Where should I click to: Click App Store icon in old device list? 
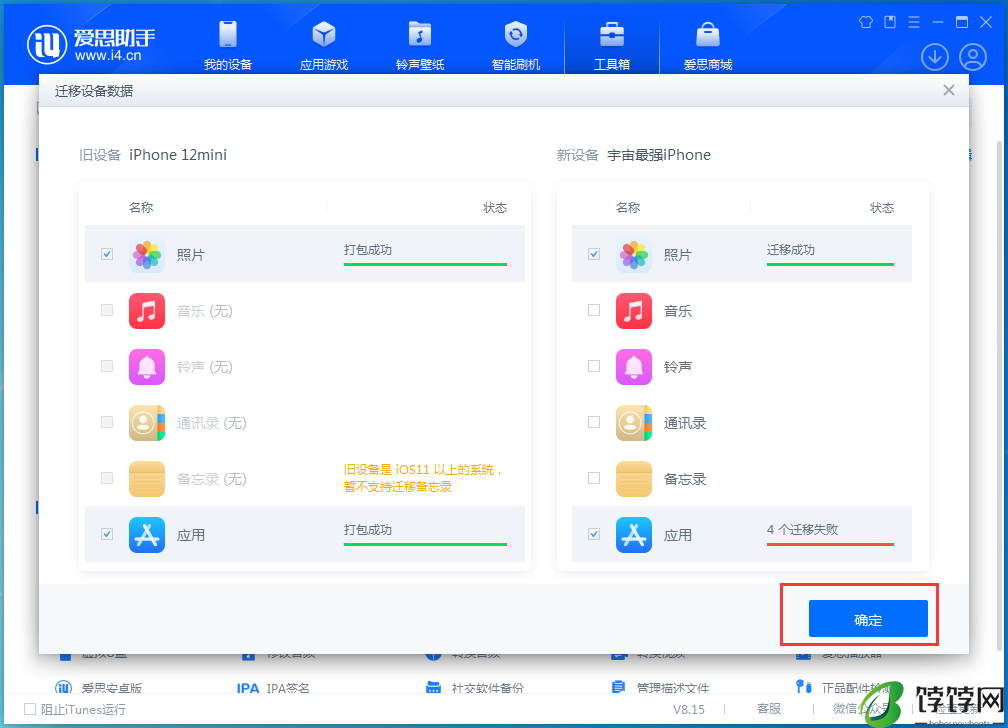(147, 534)
